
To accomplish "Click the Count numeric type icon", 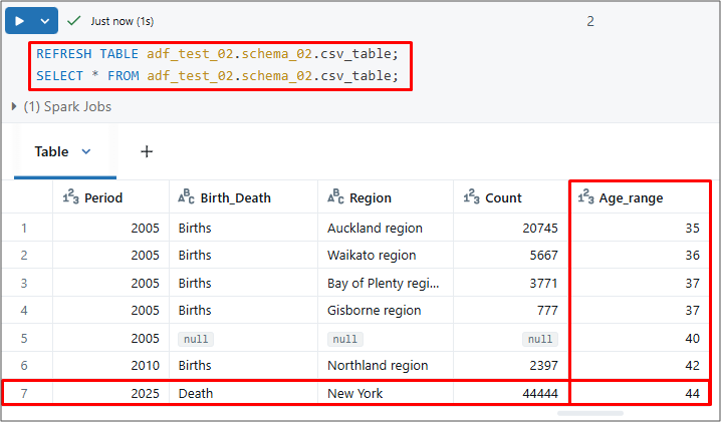I will click(471, 198).
